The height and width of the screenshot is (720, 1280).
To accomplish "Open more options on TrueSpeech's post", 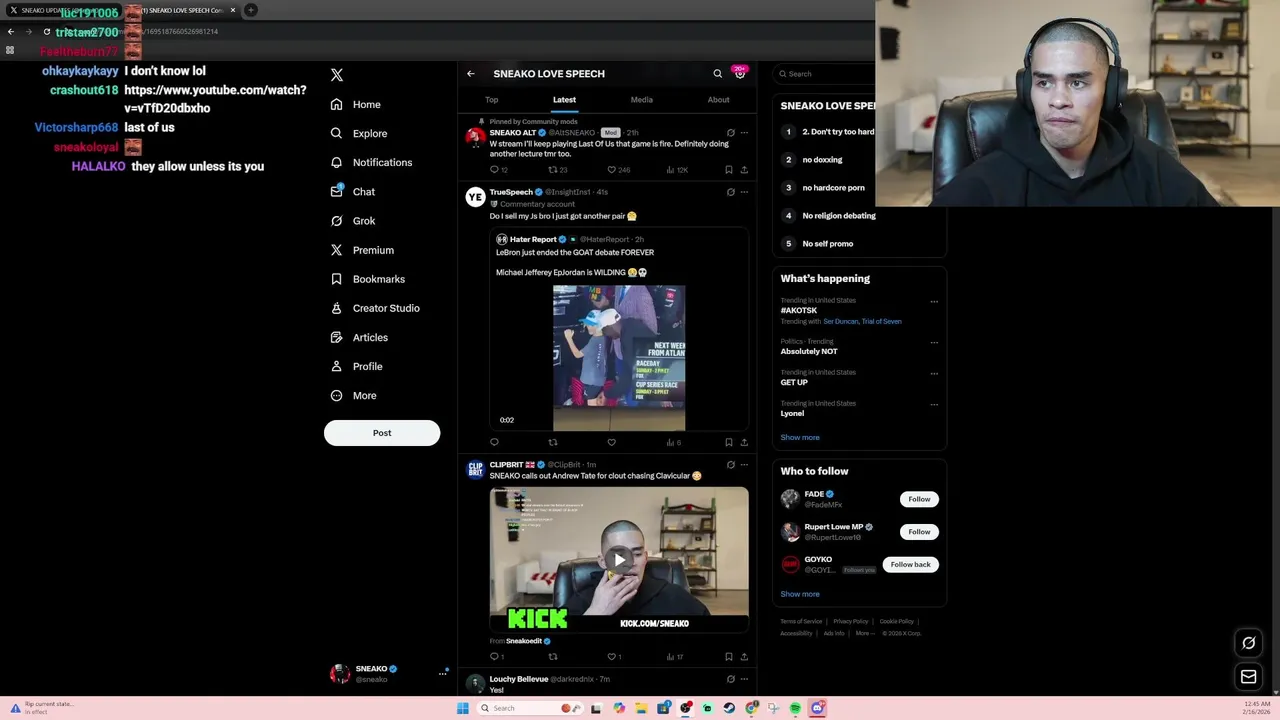I will click(744, 192).
